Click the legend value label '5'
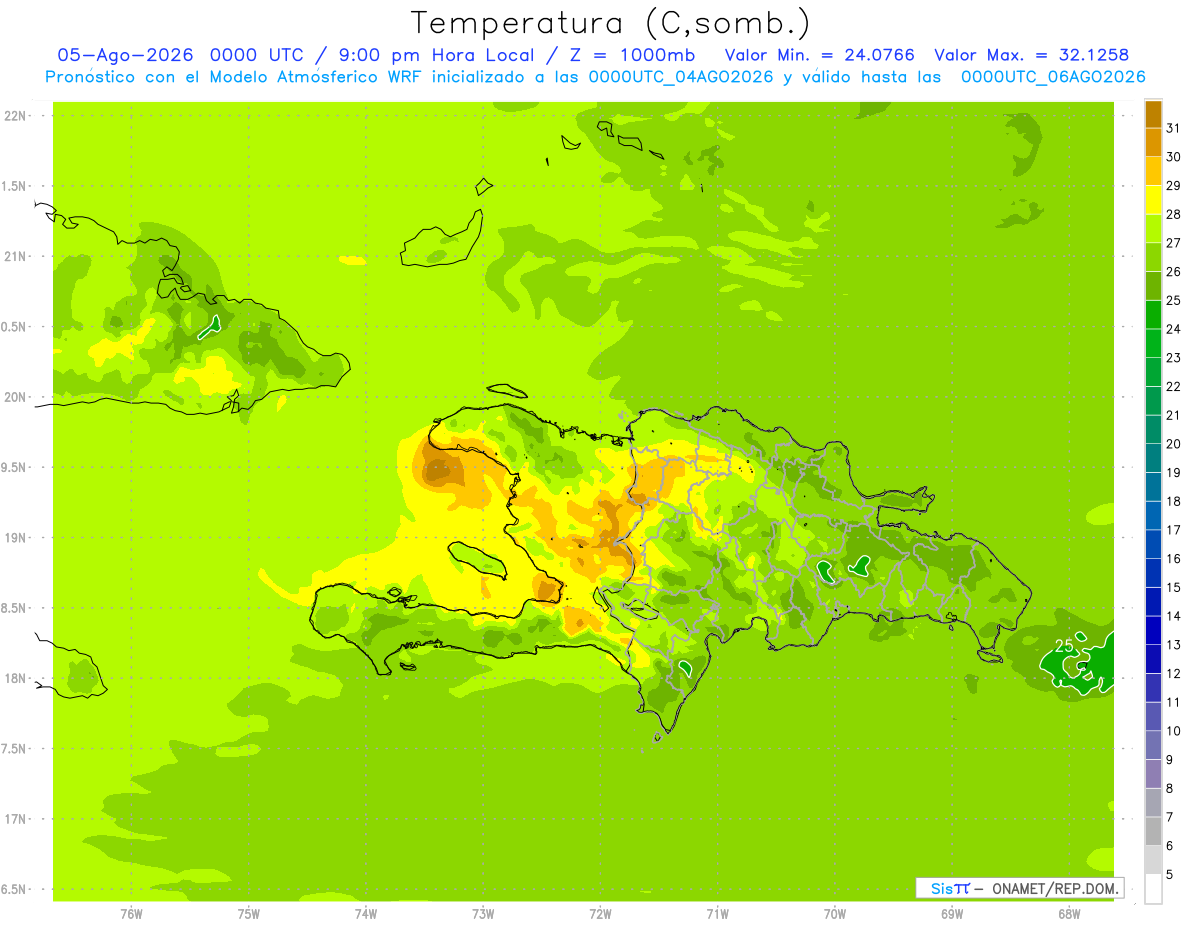This screenshot has height=927, width=1200. point(1170,874)
